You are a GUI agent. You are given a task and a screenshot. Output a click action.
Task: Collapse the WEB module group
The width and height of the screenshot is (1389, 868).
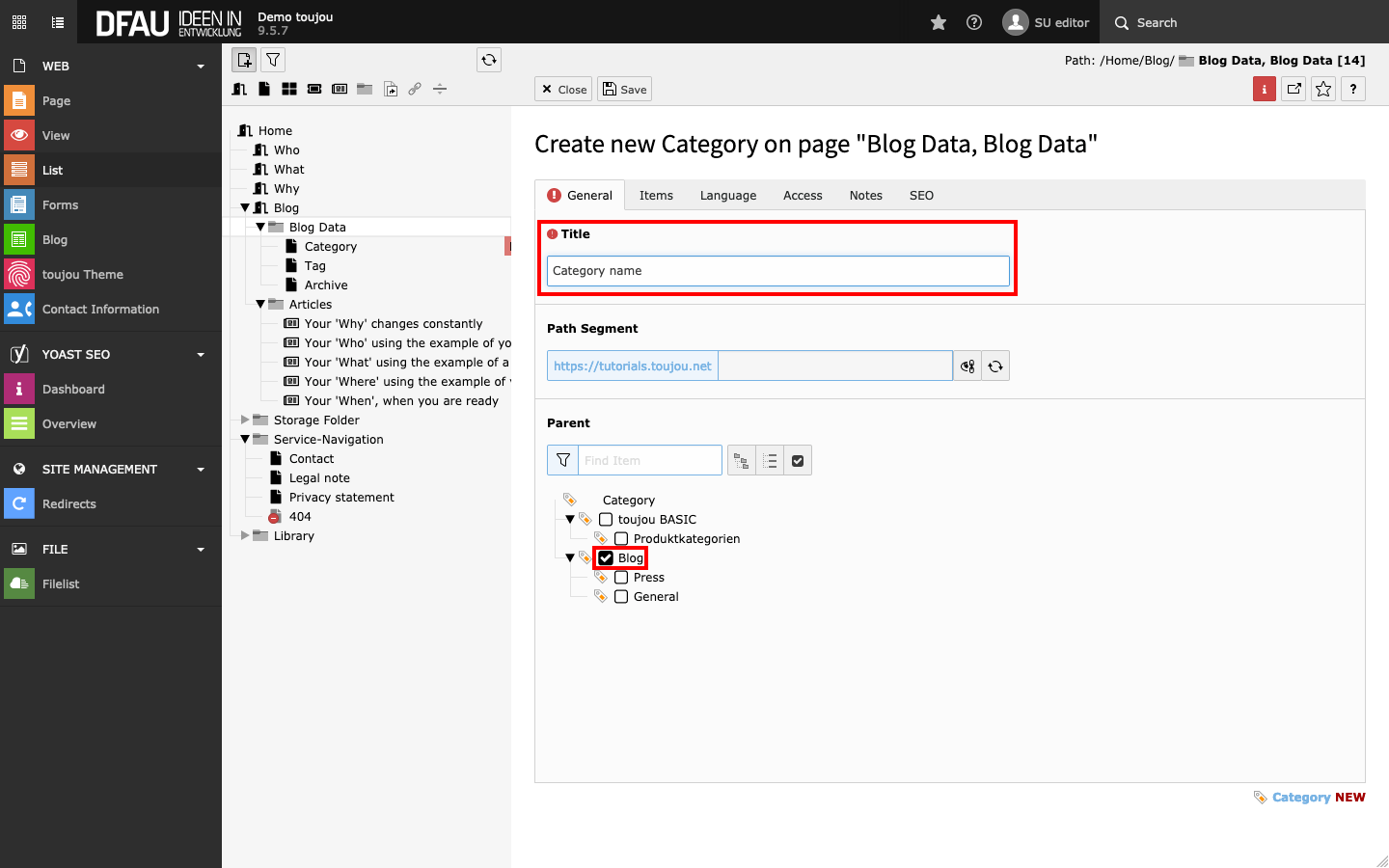201,67
